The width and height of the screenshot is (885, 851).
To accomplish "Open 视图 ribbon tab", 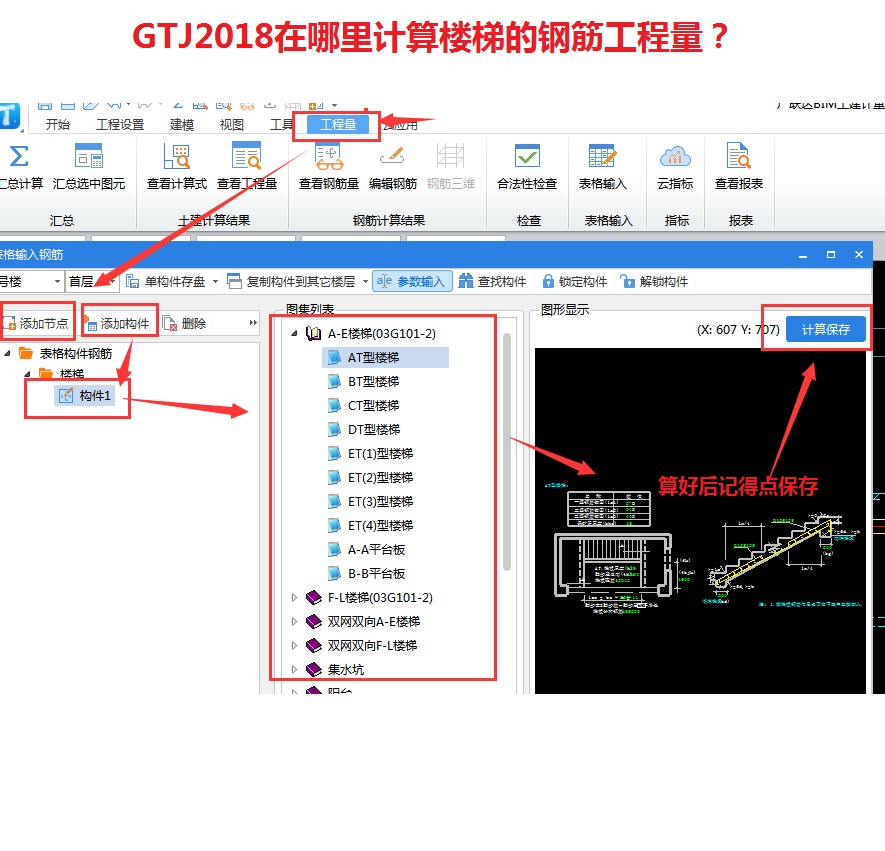I will point(231,124).
